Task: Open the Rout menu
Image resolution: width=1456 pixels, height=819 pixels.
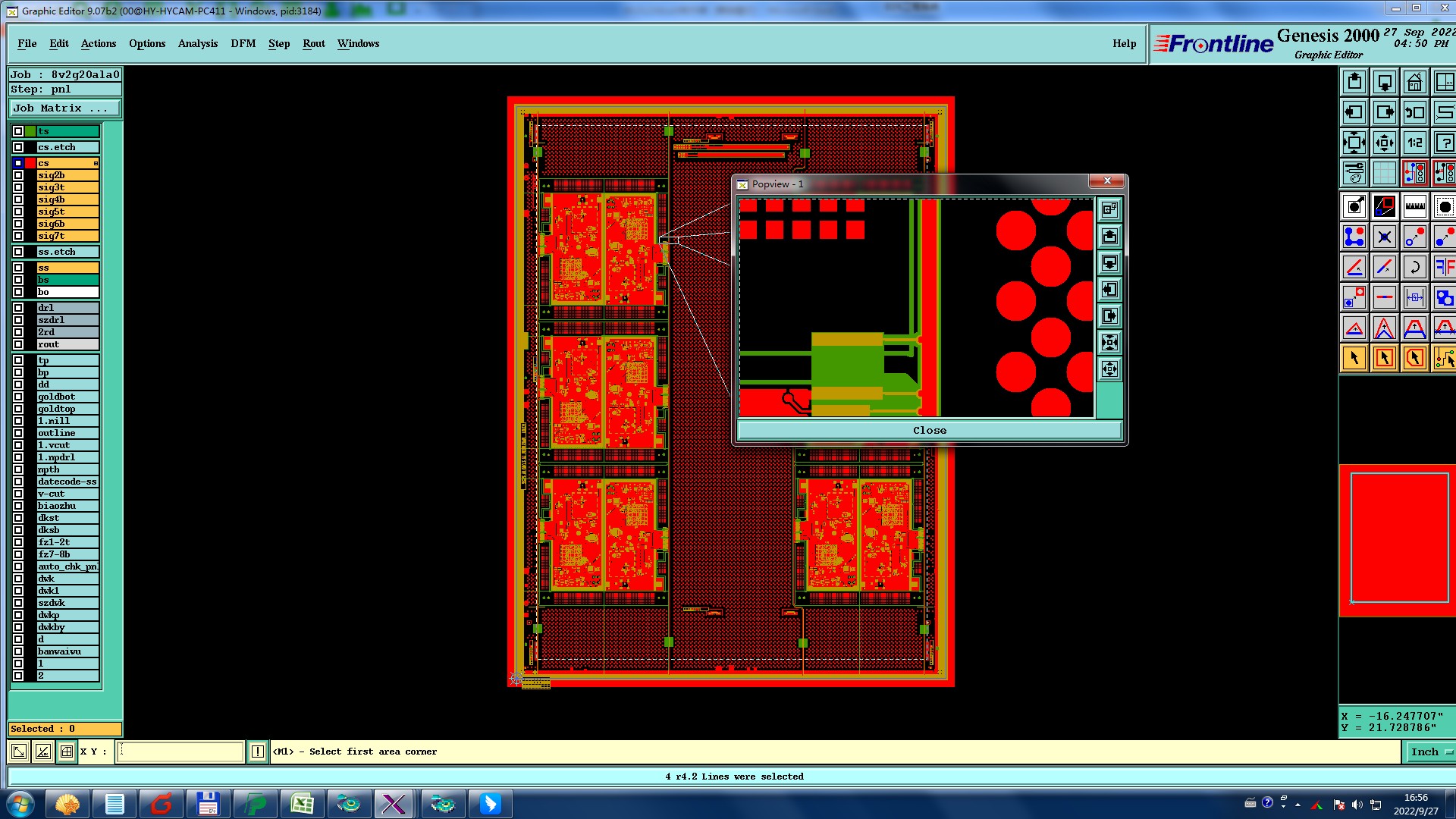Action: coord(313,43)
